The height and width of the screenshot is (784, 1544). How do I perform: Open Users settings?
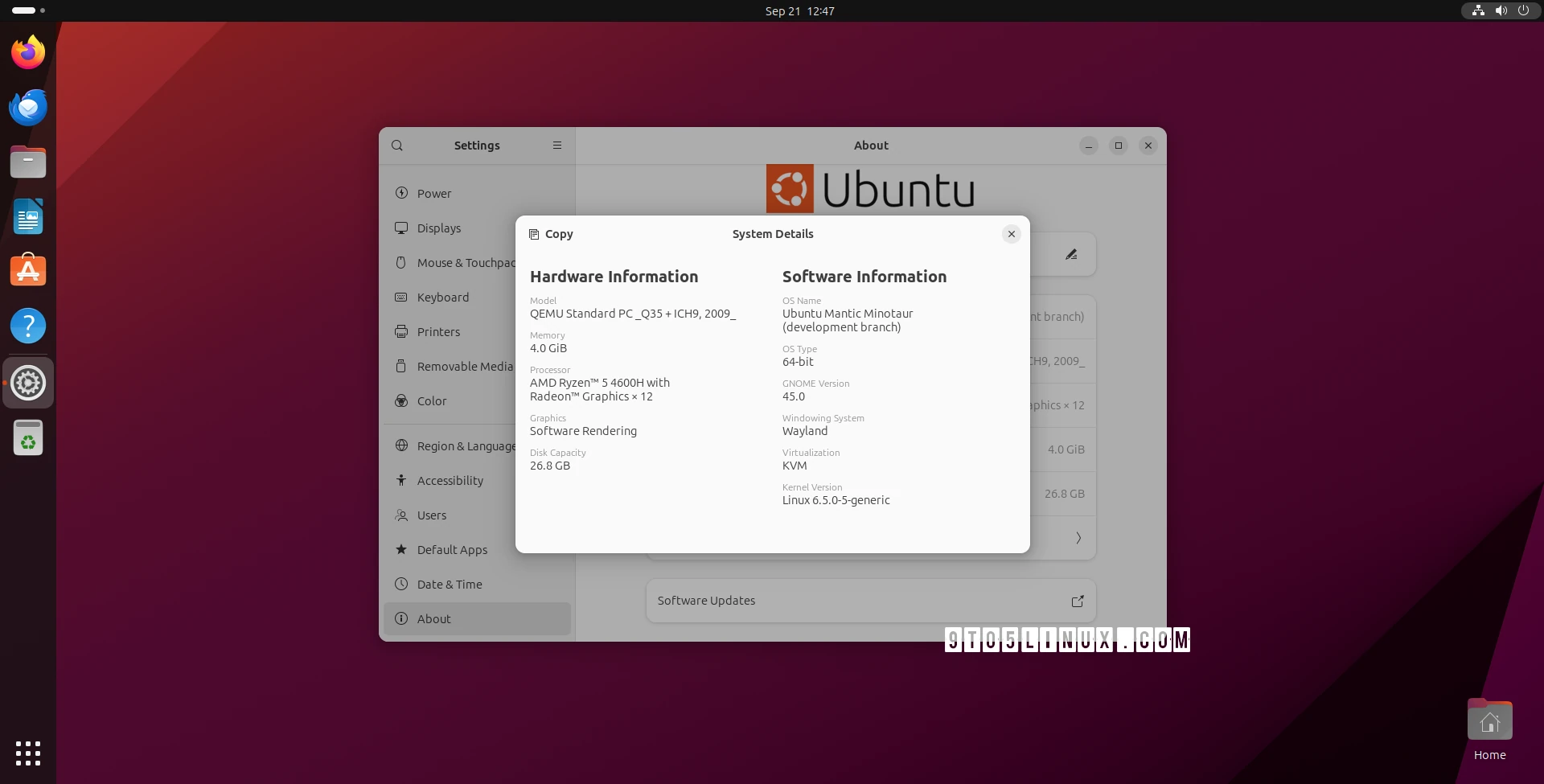click(431, 515)
